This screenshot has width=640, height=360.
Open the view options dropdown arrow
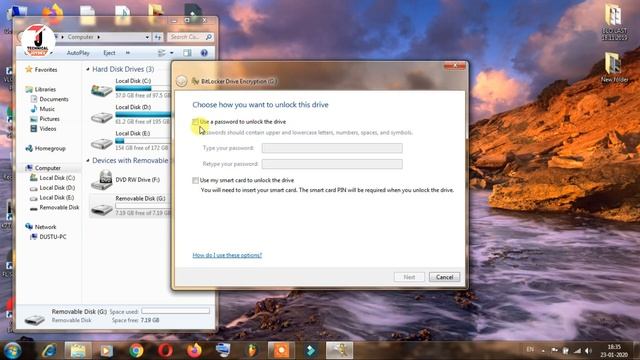click(x=171, y=53)
